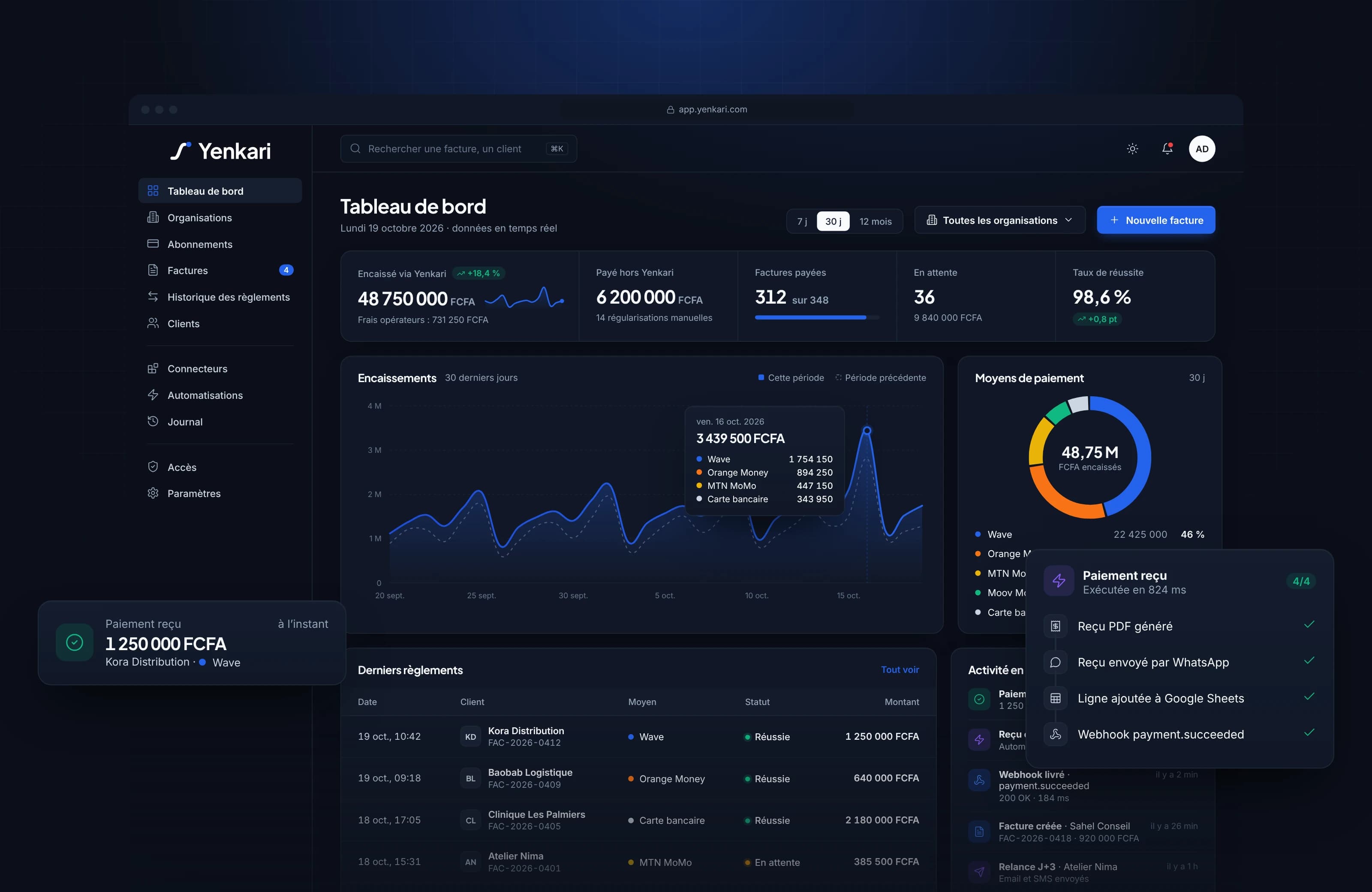Screen dimensions: 1372x892
Task: Create a Nouvelle facture
Action: tap(1156, 220)
